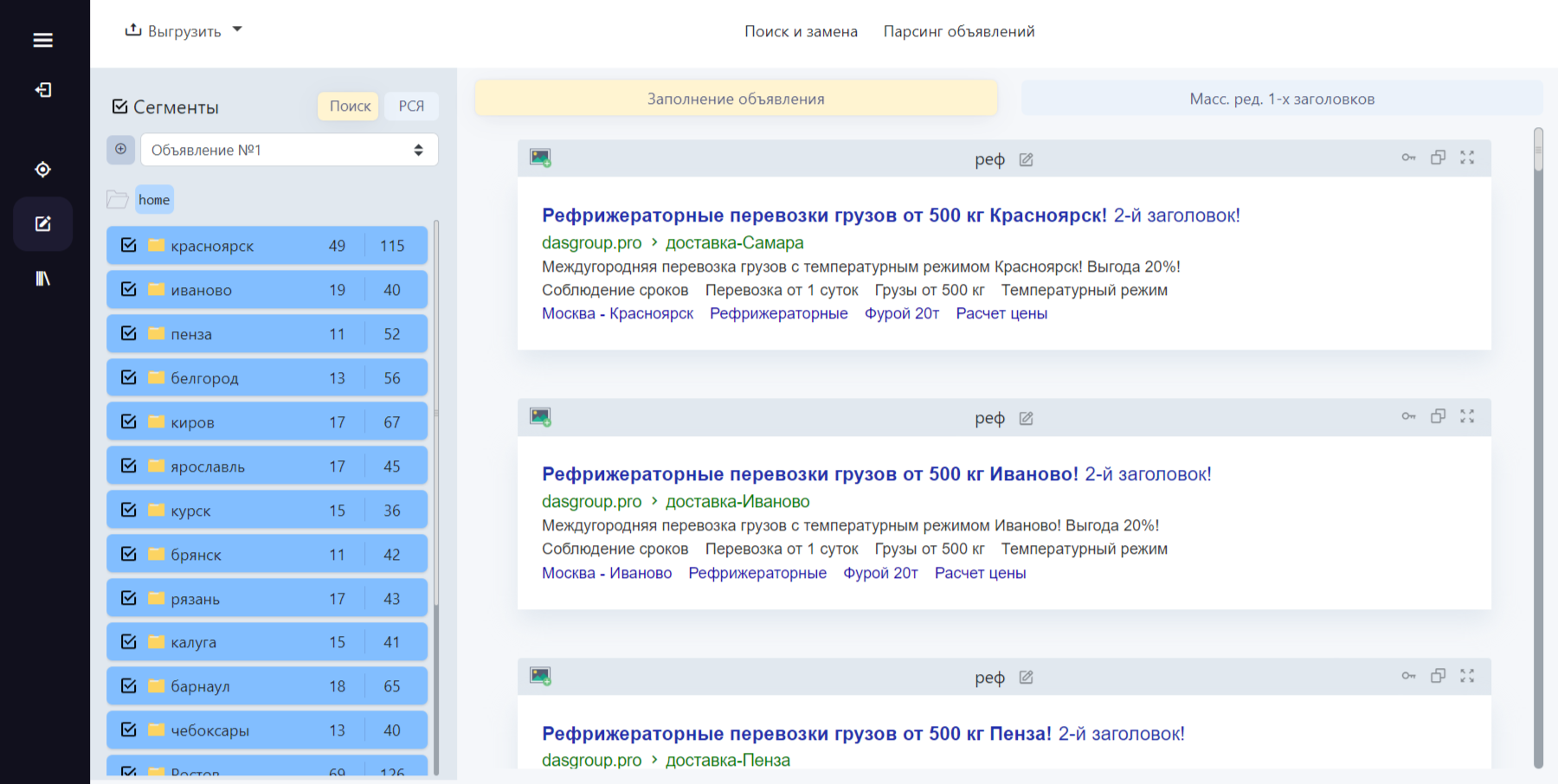Open Парсинг объявлений
This screenshot has width=1558, height=784.
pyautogui.click(x=959, y=31)
